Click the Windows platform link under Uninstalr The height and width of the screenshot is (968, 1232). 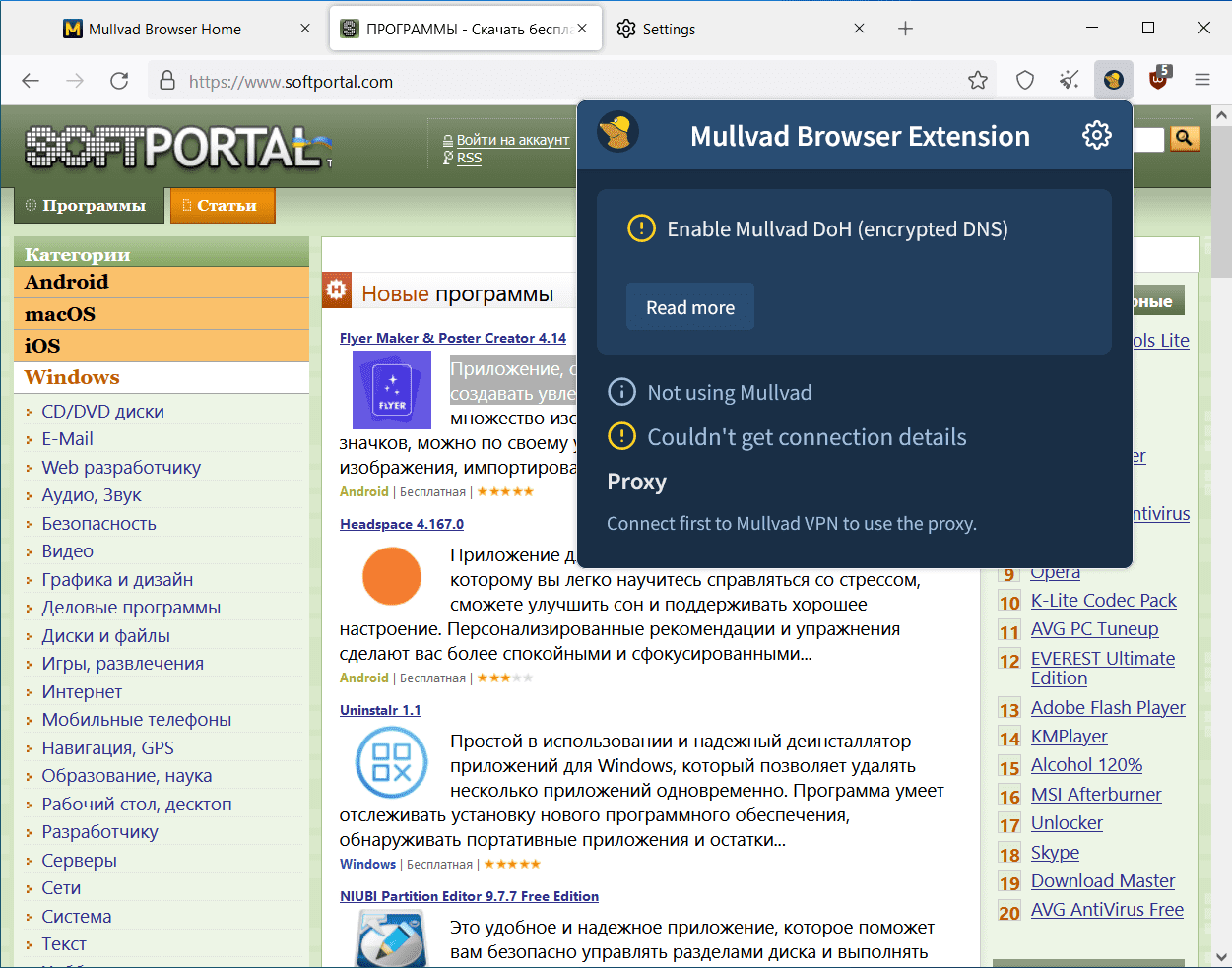coord(367,864)
